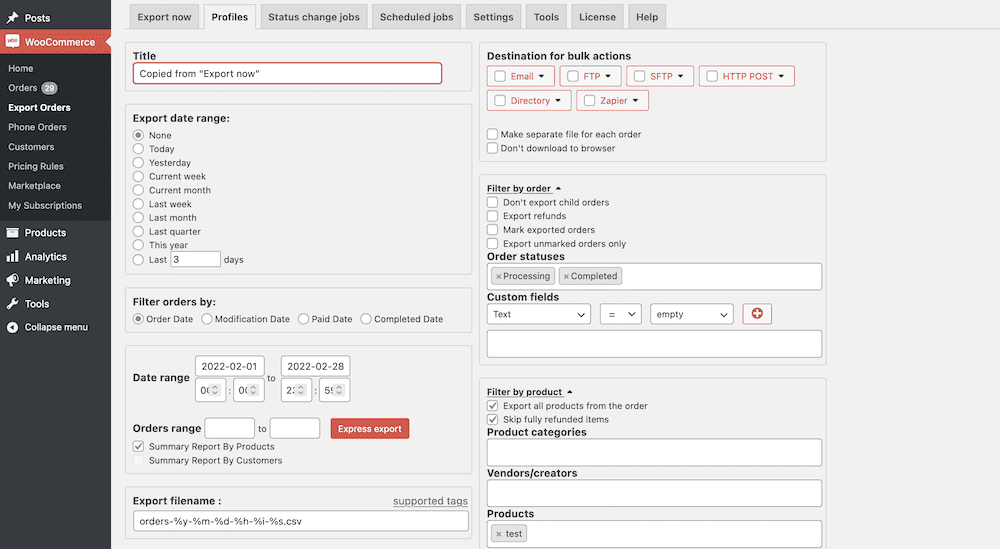Click the Posts pin icon in sidebar
The width and height of the screenshot is (1000, 549).
[12, 18]
